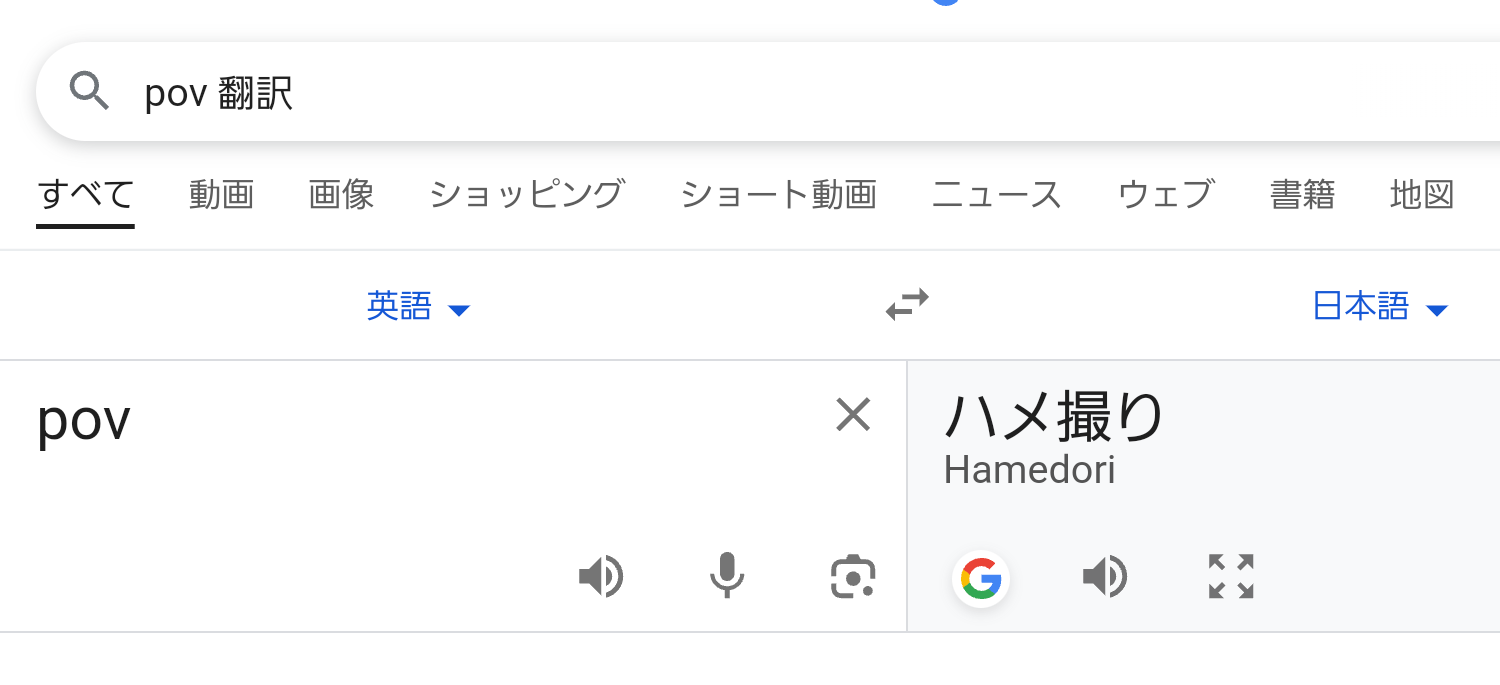Open camera translation icon

click(853, 577)
